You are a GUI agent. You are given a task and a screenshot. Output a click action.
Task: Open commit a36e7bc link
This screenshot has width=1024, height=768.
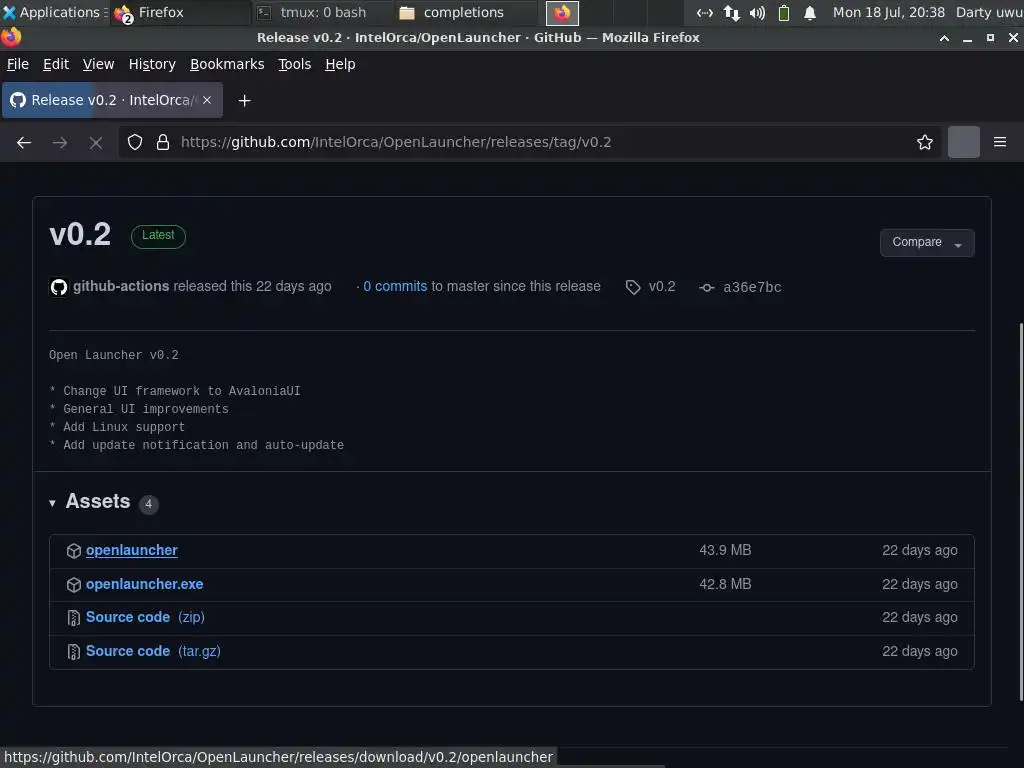pyautogui.click(x=752, y=287)
